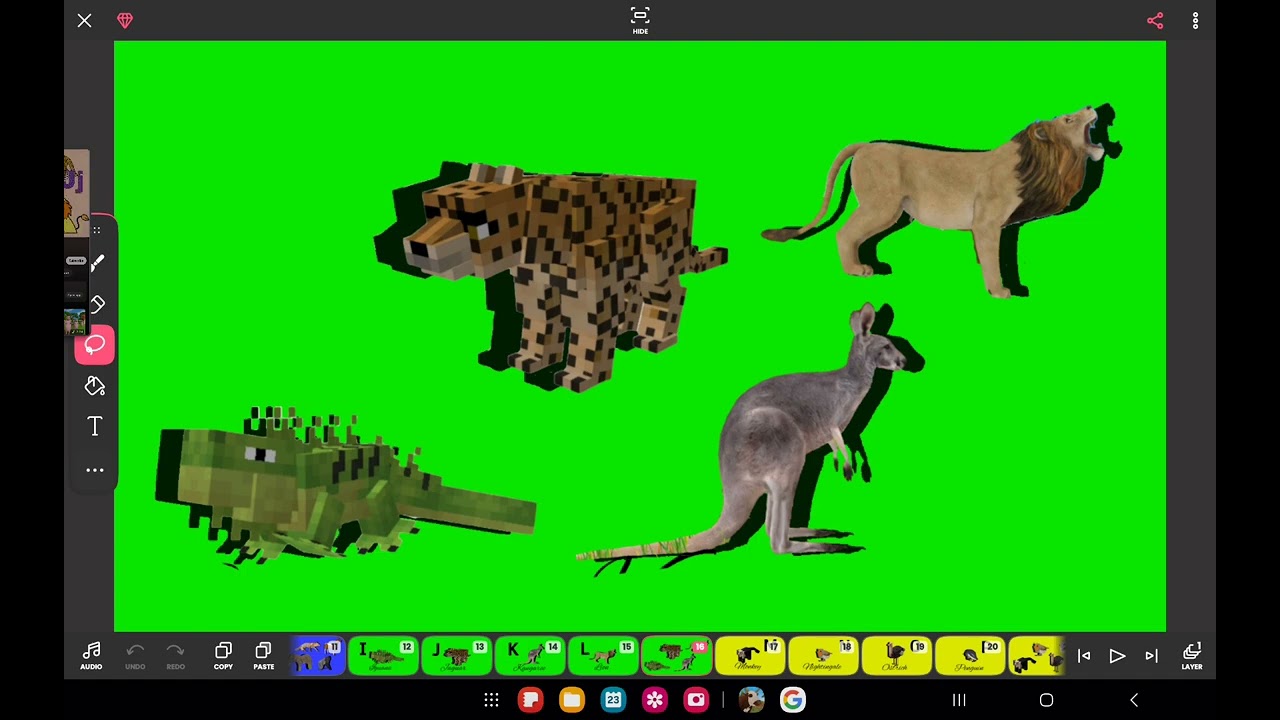Tap the pixelated iguana on canvas
This screenshot has width=1280, height=720.
coord(345,487)
